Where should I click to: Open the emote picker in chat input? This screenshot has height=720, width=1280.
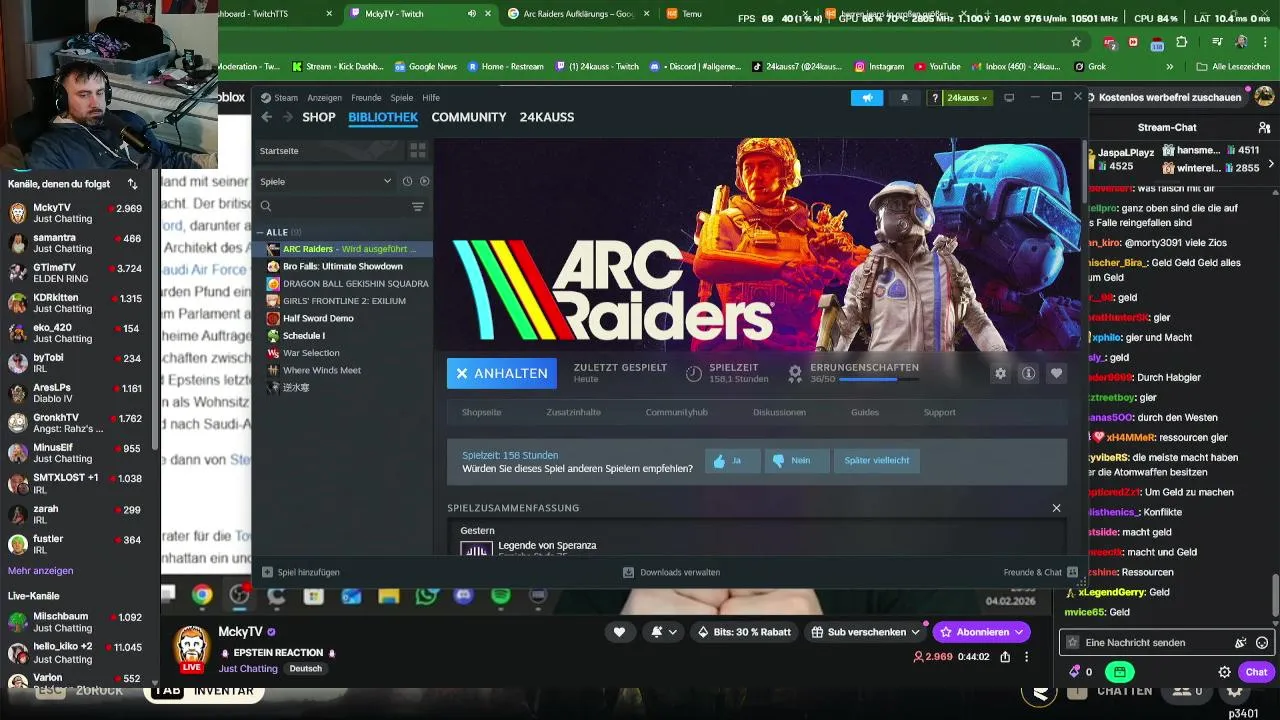[x=1262, y=643]
